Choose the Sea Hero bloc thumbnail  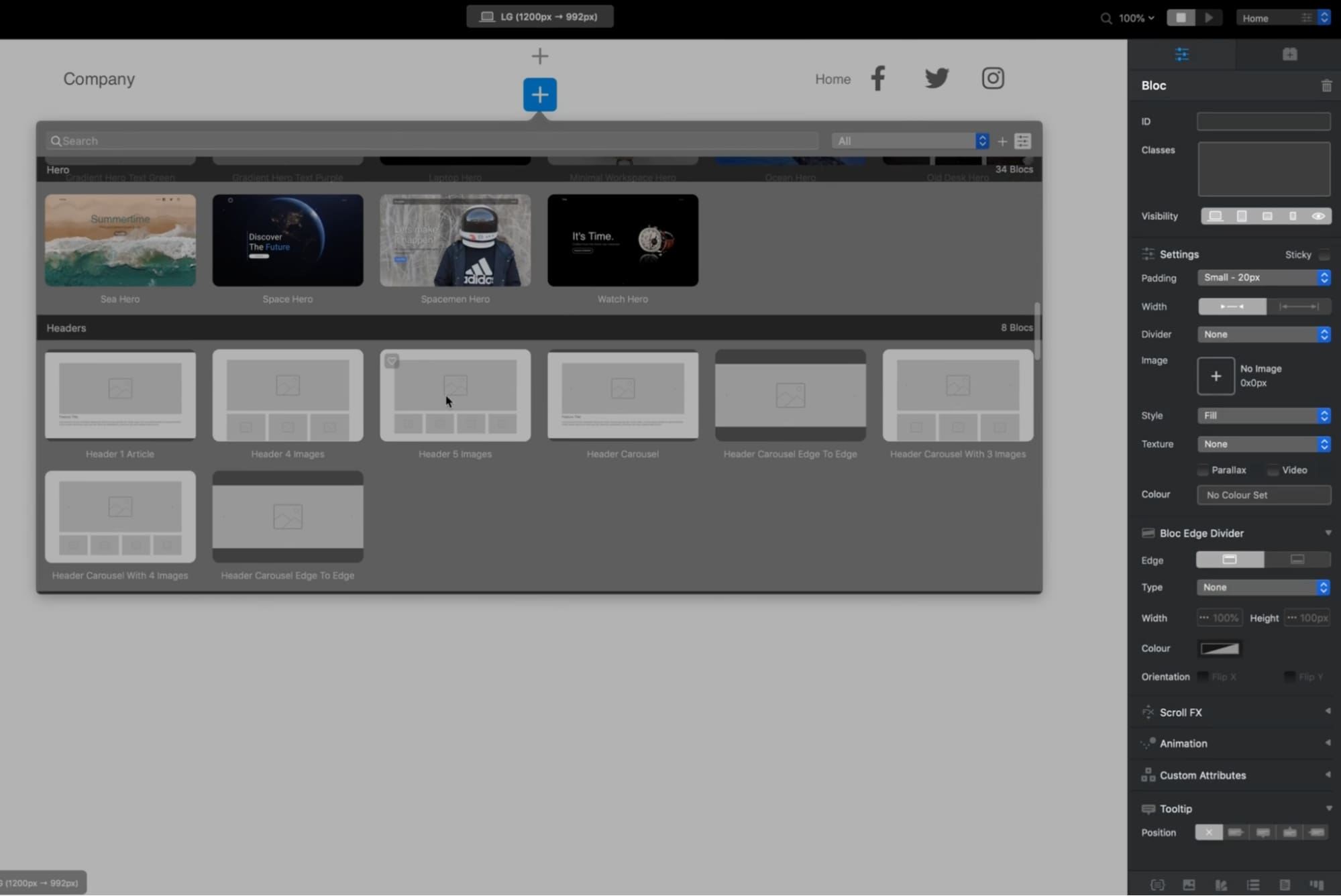pos(120,240)
